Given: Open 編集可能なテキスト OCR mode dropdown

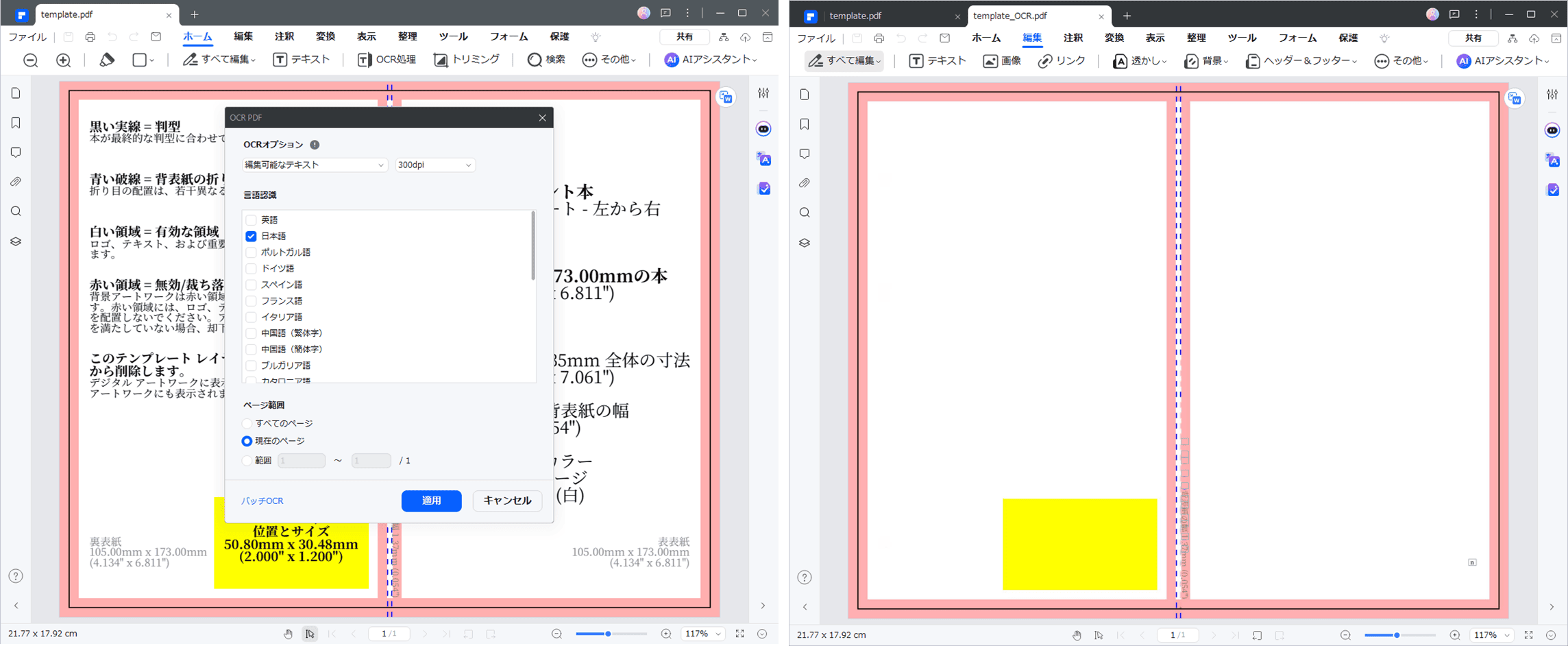Looking at the screenshot, I should [x=315, y=165].
